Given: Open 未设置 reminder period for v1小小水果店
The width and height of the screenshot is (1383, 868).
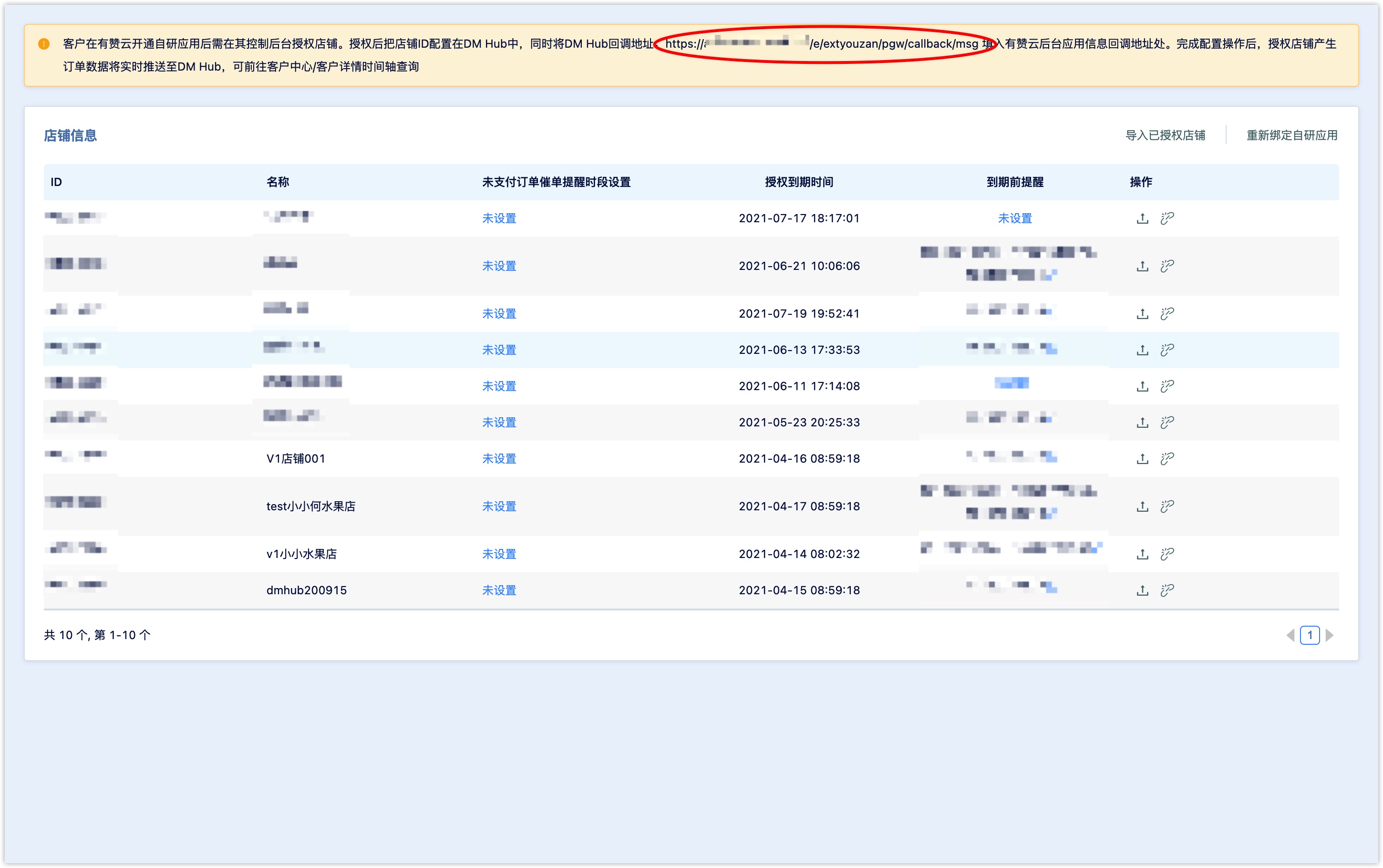Looking at the screenshot, I should point(499,553).
